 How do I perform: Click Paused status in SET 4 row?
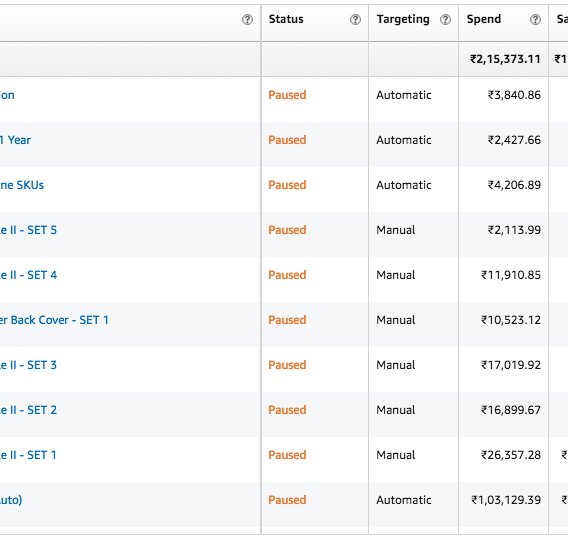(287, 275)
